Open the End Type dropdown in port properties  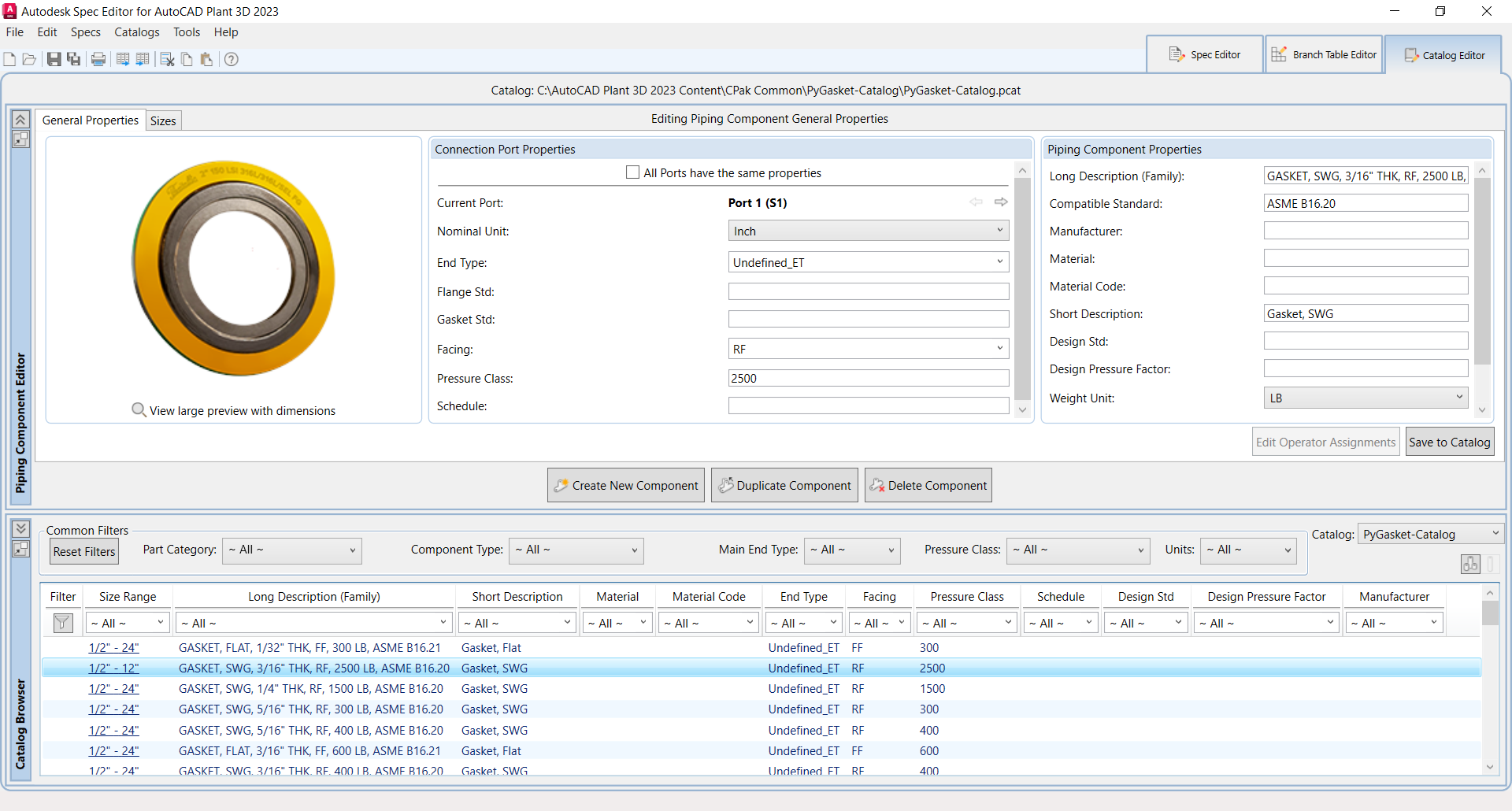tap(868, 262)
